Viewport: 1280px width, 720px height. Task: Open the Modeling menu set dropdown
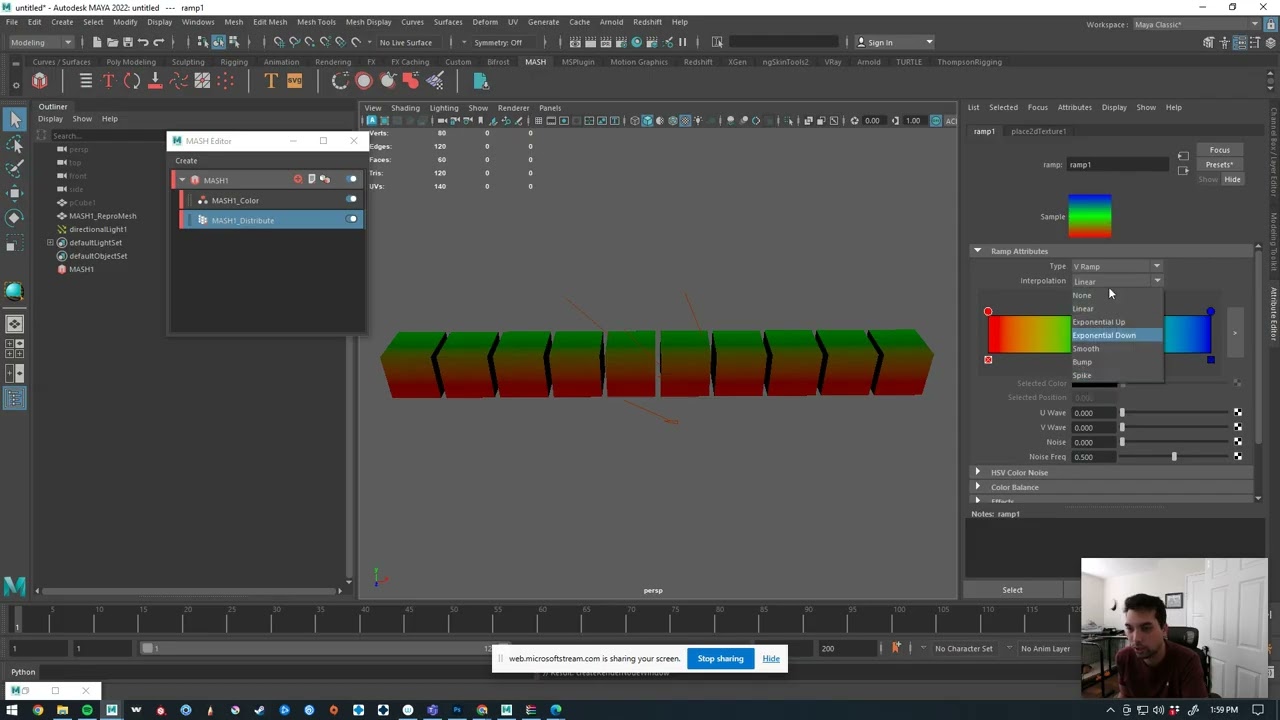(40, 42)
